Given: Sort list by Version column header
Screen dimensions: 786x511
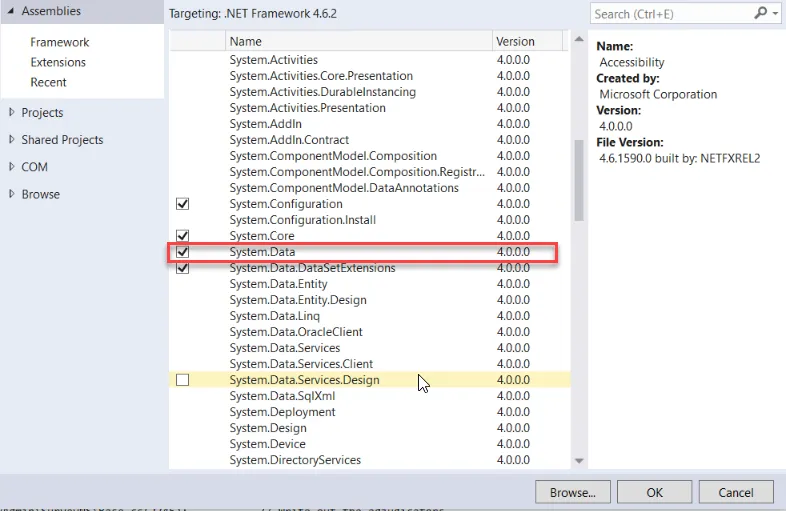Looking at the screenshot, I should pos(527,41).
